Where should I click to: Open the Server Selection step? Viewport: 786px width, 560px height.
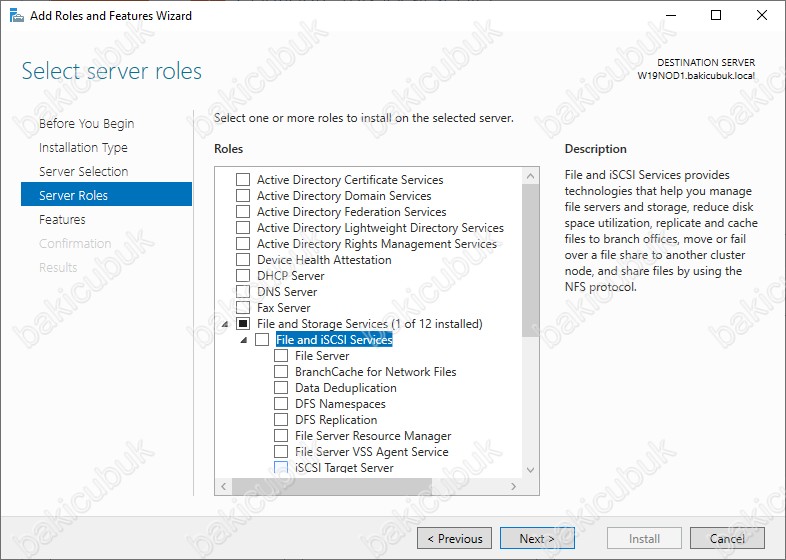coord(84,171)
